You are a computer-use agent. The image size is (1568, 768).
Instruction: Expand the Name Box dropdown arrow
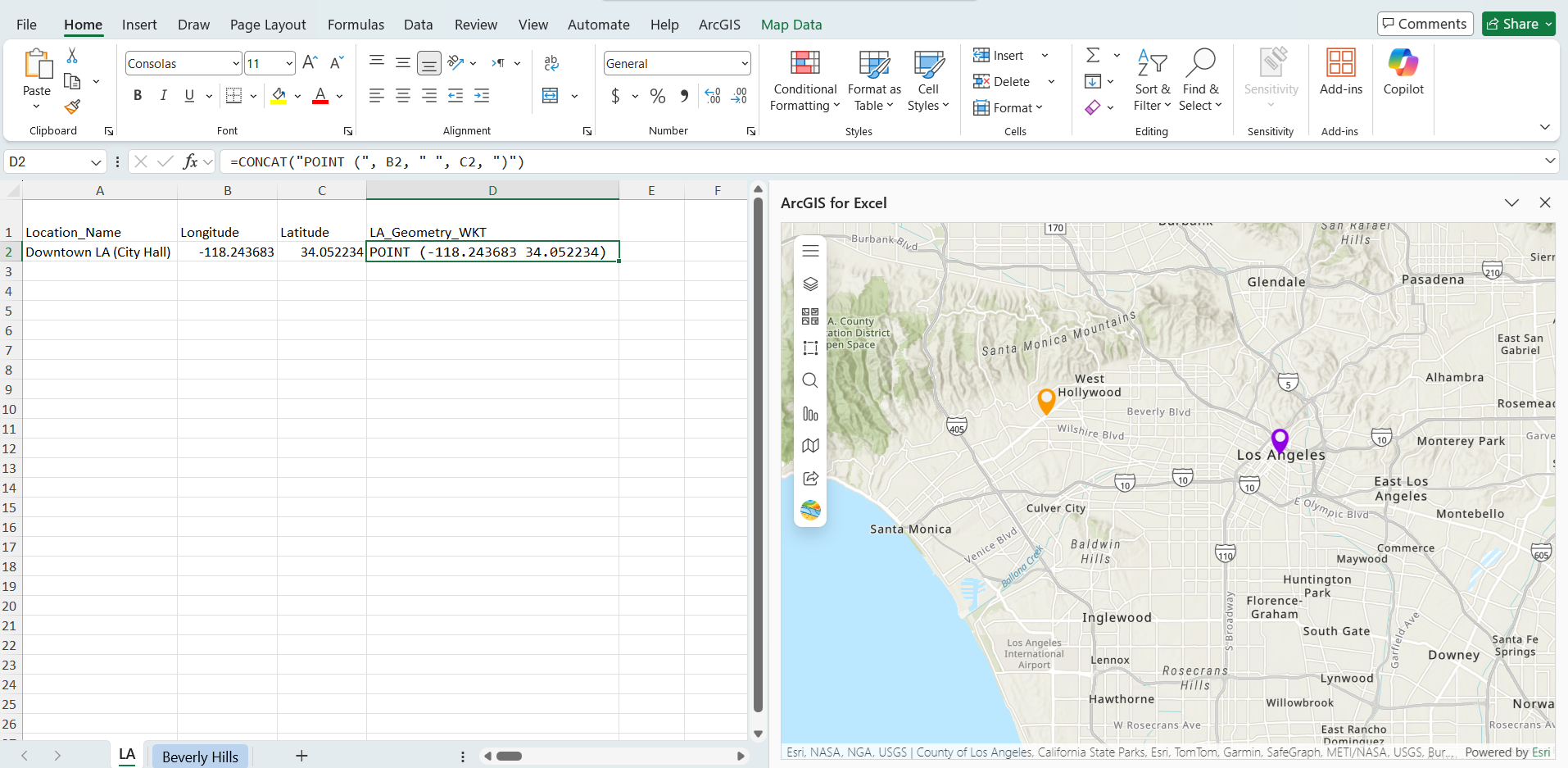point(96,162)
